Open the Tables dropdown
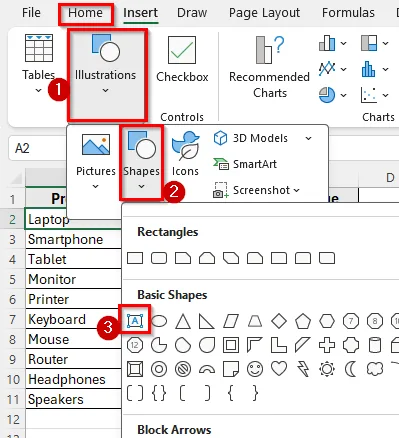Screen dimensions: 399x438 (x=39, y=63)
